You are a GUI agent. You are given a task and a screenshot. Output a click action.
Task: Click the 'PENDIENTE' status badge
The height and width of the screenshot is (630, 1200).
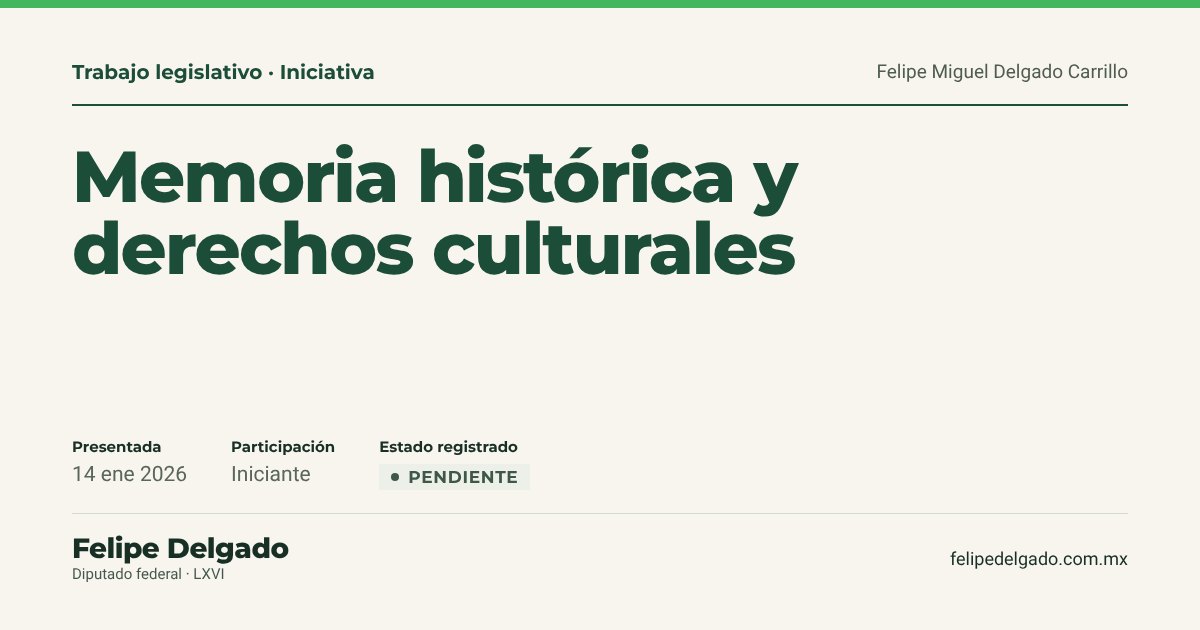(x=454, y=477)
